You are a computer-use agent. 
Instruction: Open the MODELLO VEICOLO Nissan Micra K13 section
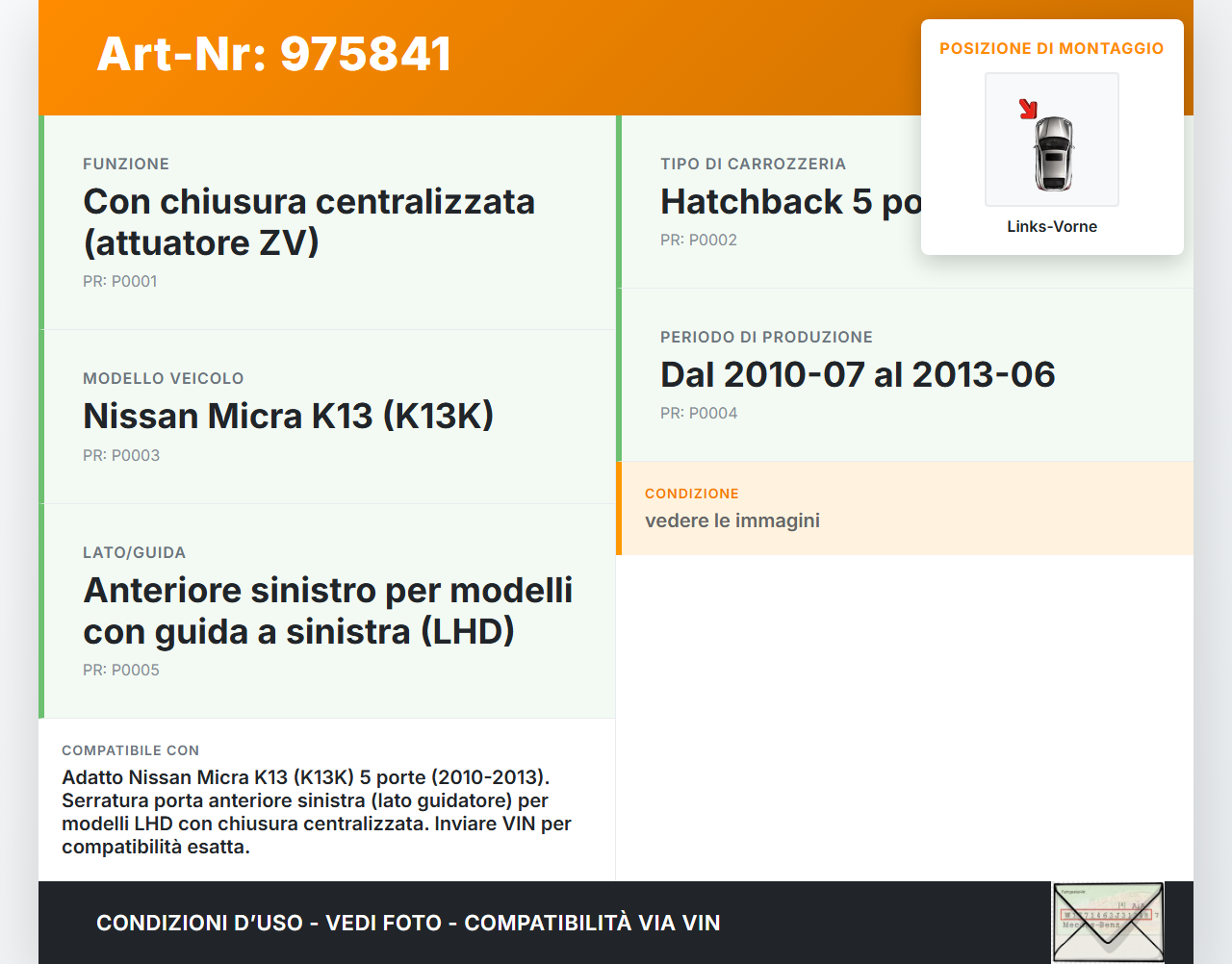(327, 416)
